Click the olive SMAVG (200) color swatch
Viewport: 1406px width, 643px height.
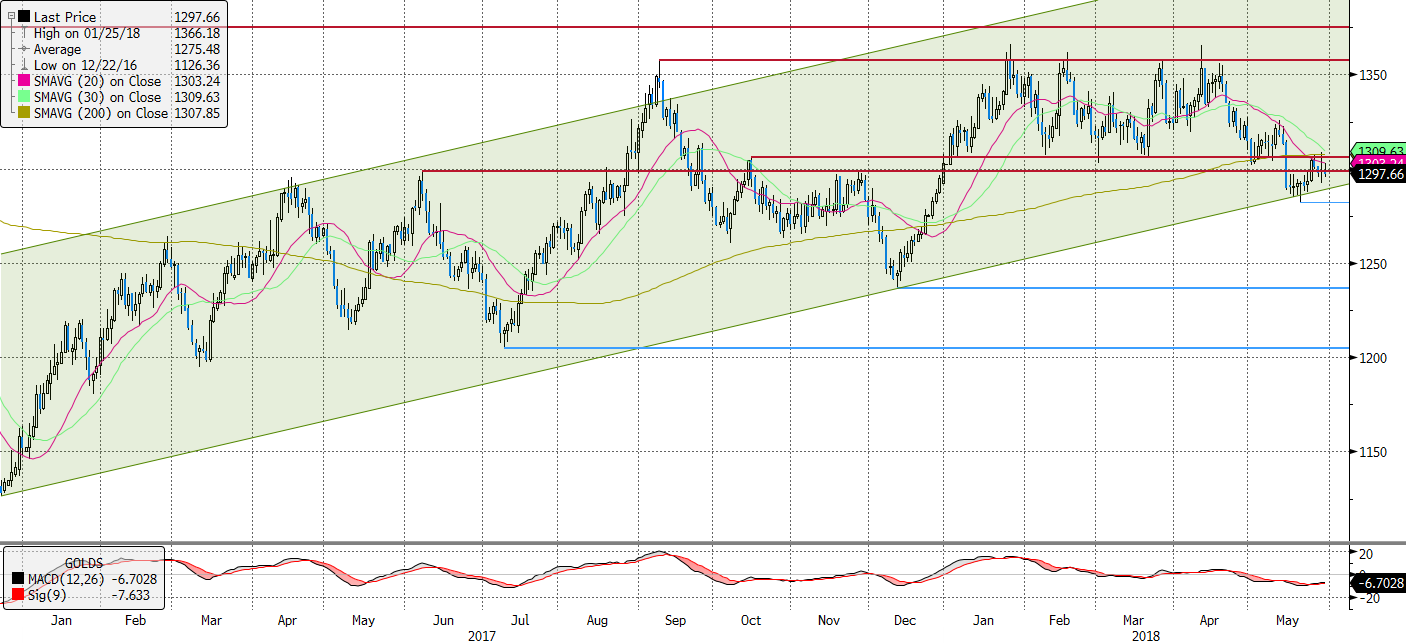click(x=23, y=113)
